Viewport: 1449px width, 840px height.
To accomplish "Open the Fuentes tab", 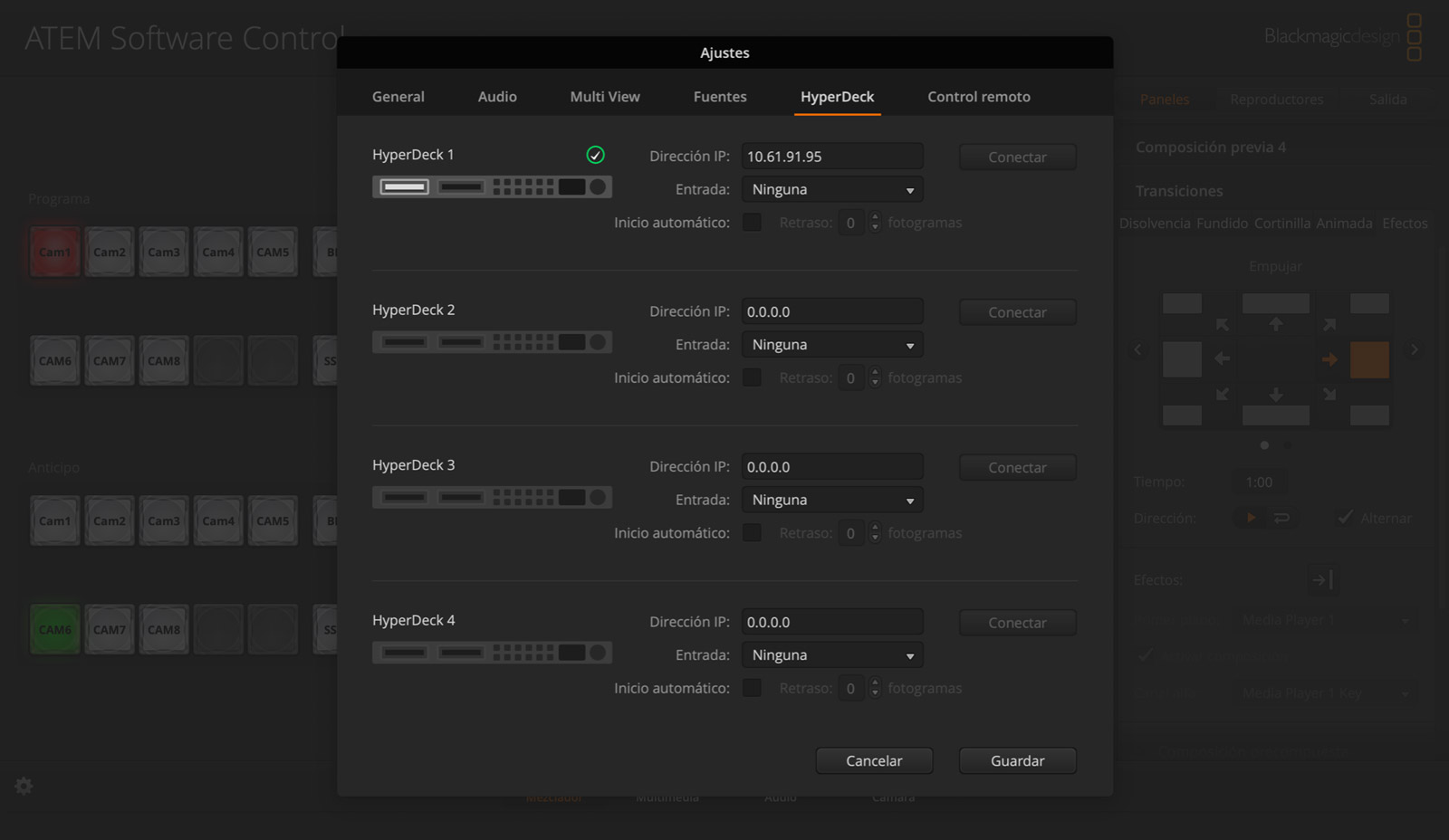I will (720, 97).
